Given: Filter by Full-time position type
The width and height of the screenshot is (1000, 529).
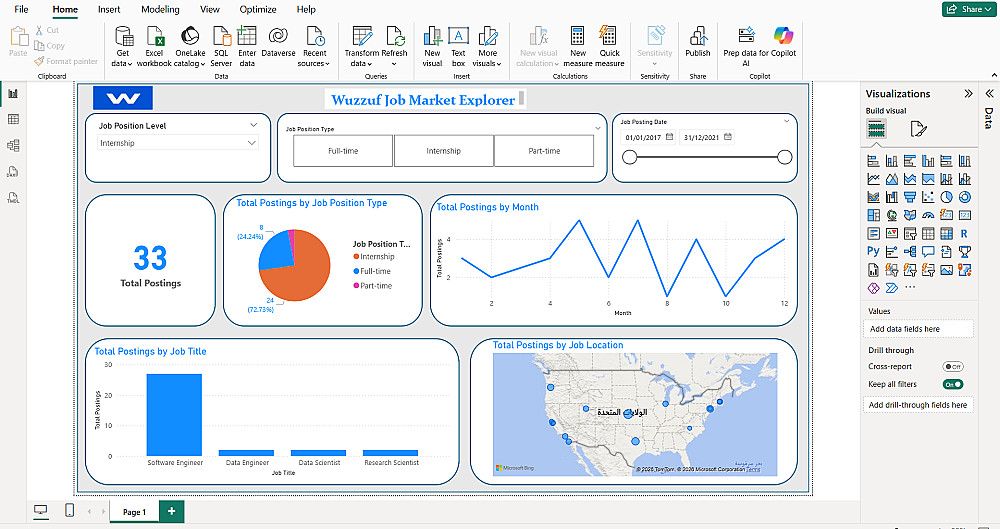Looking at the screenshot, I should 343,151.
